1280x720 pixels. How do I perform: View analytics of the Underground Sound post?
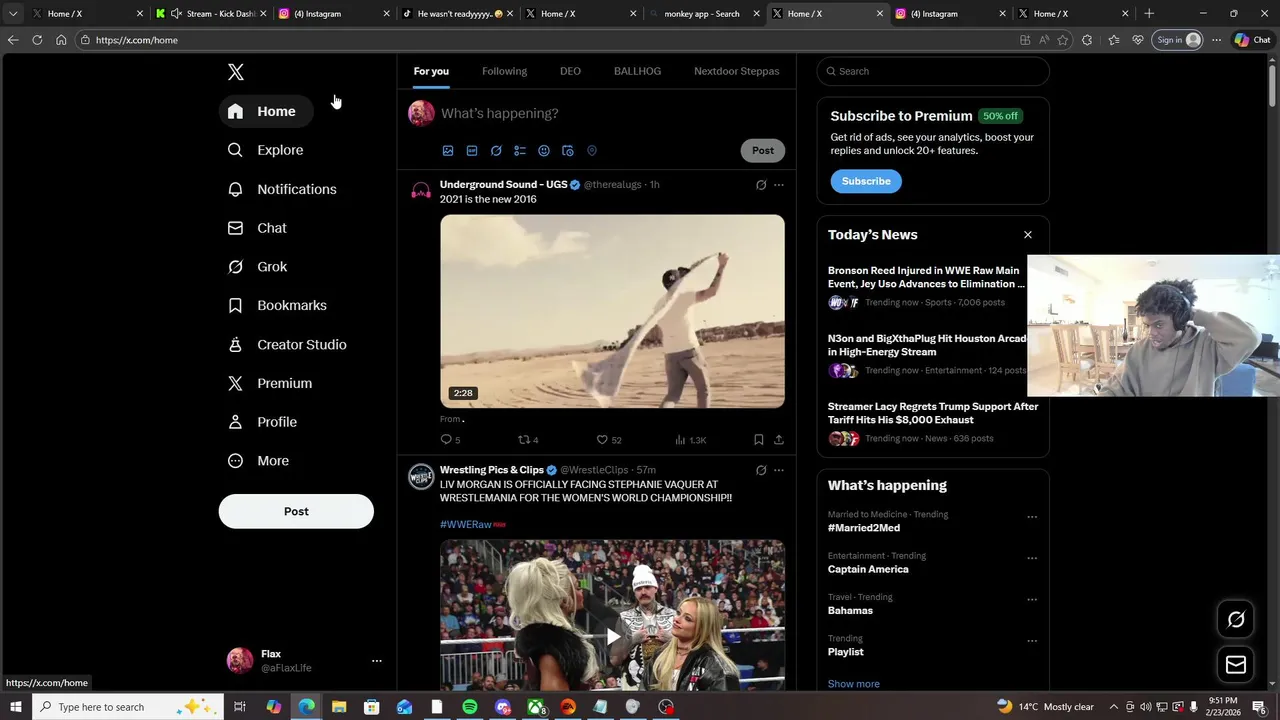click(691, 440)
